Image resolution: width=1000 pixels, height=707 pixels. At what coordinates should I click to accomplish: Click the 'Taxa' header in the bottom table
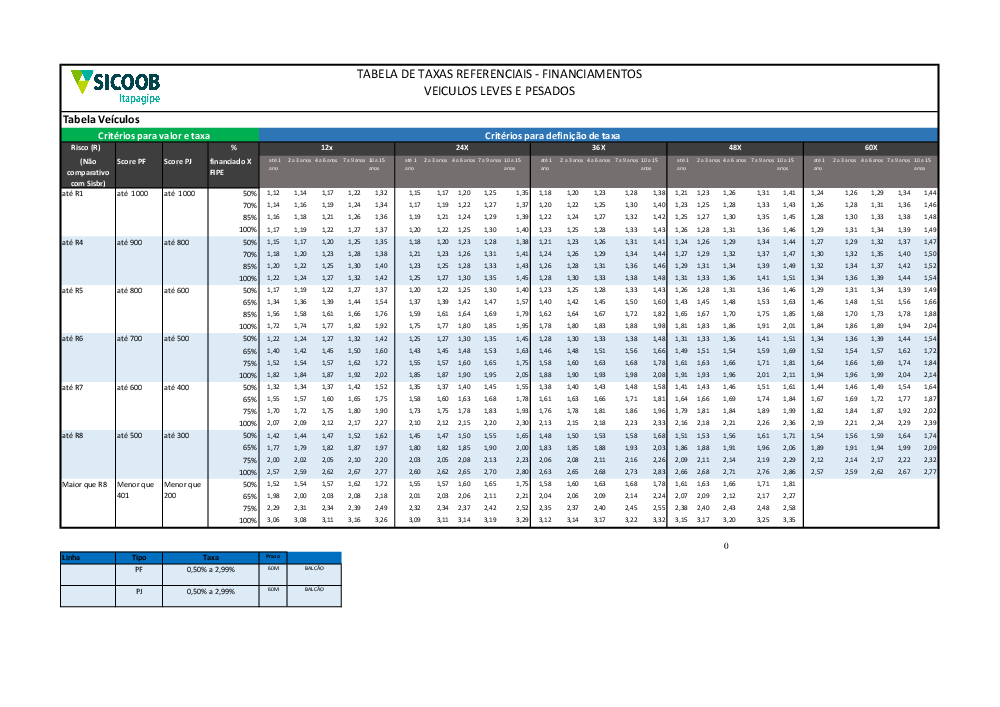tap(210, 557)
